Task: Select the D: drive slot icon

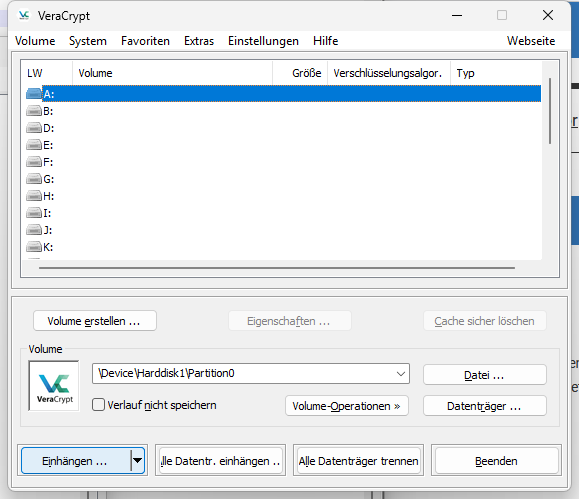Action: (x=34, y=128)
